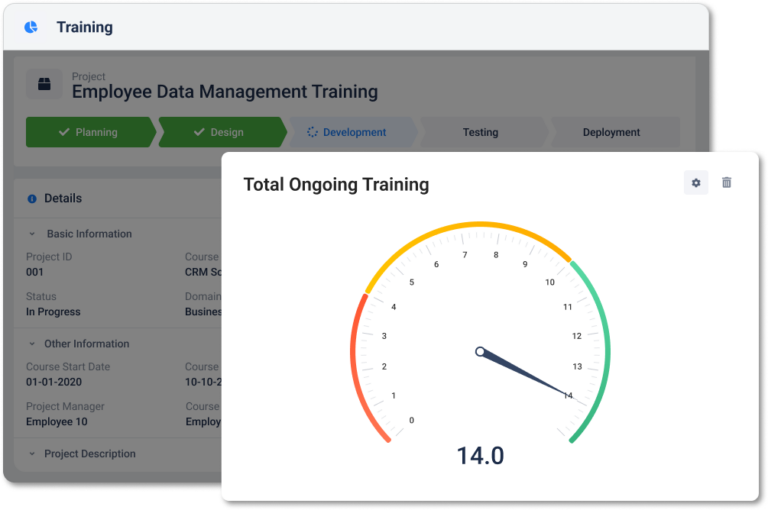Select the Testing stage tab

pyautogui.click(x=480, y=132)
